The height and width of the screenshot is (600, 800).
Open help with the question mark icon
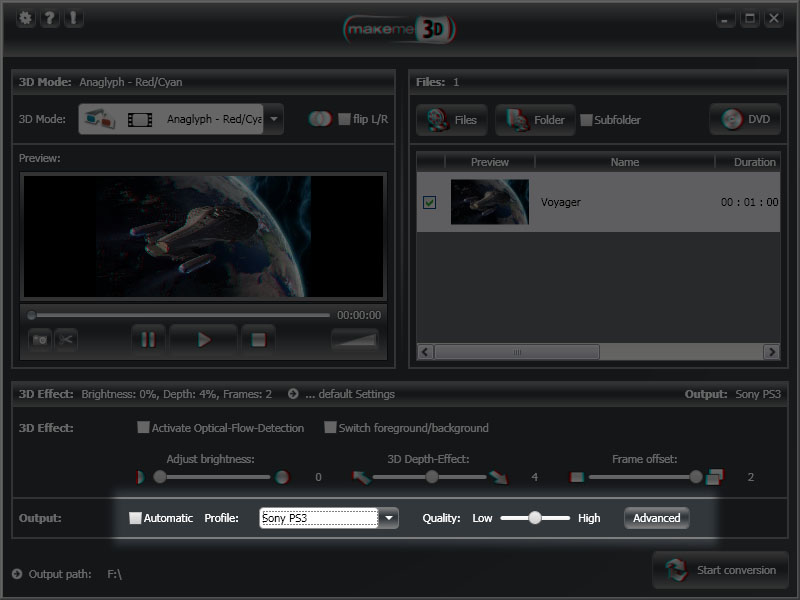click(x=49, y=19)
